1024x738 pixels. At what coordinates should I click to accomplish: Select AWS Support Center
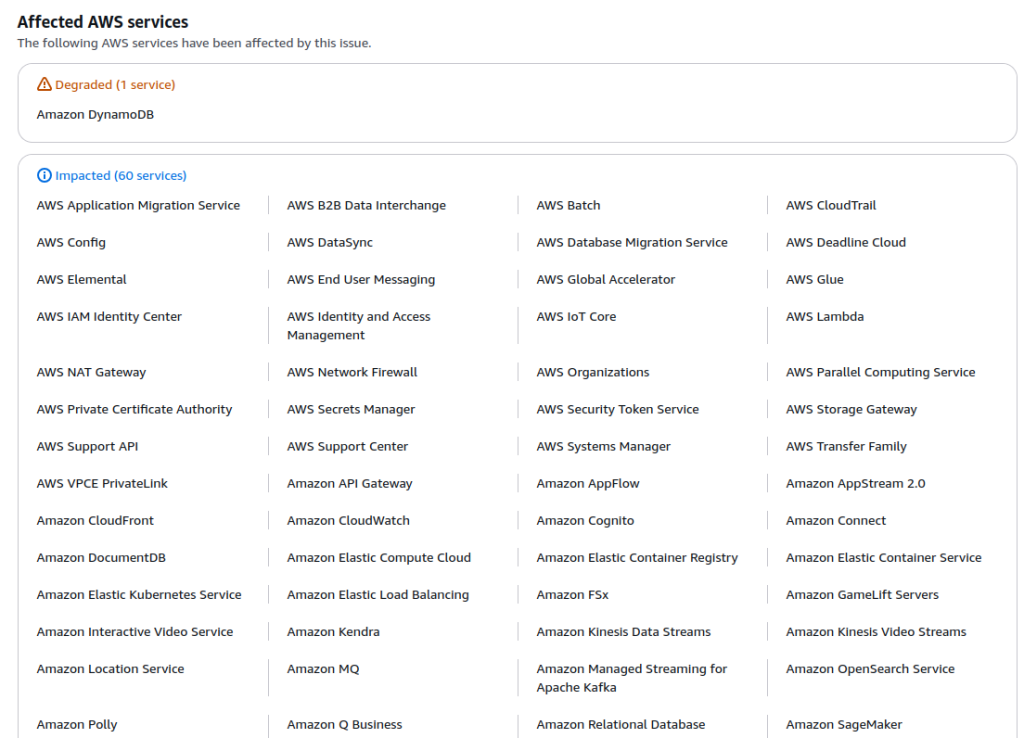point(345,446)
